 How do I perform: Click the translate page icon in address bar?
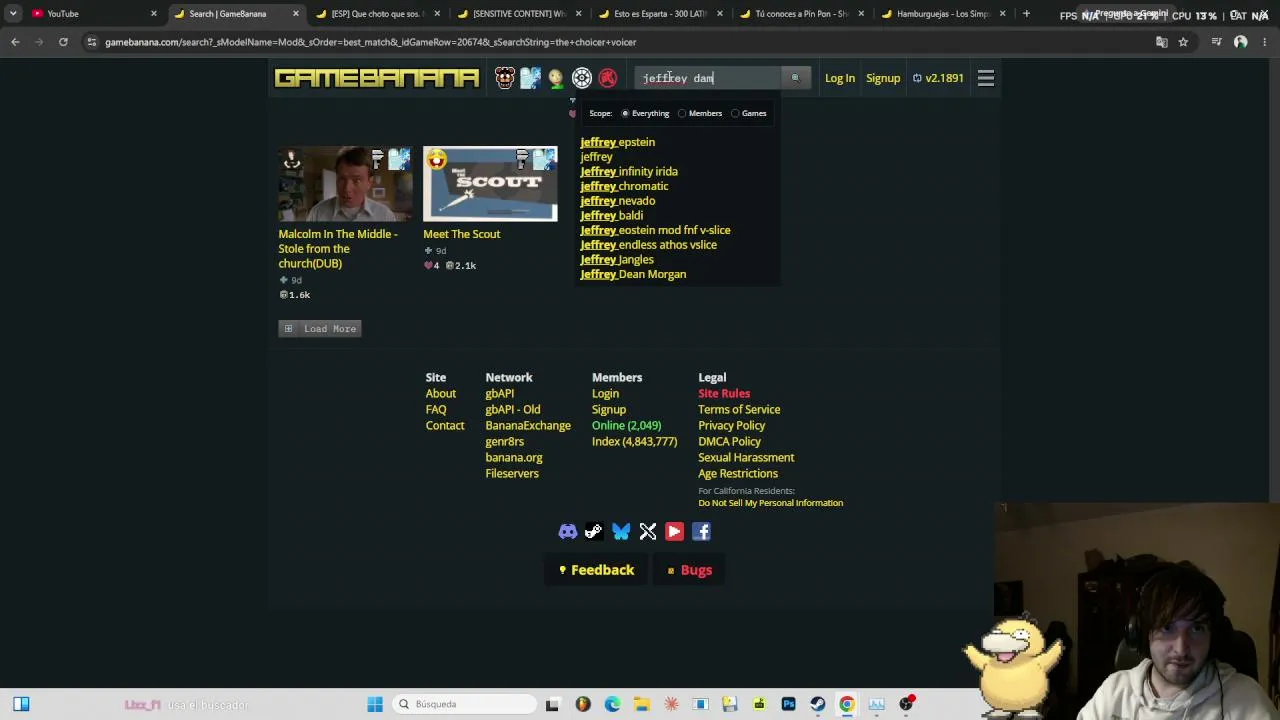click(x=1161, y=42)
